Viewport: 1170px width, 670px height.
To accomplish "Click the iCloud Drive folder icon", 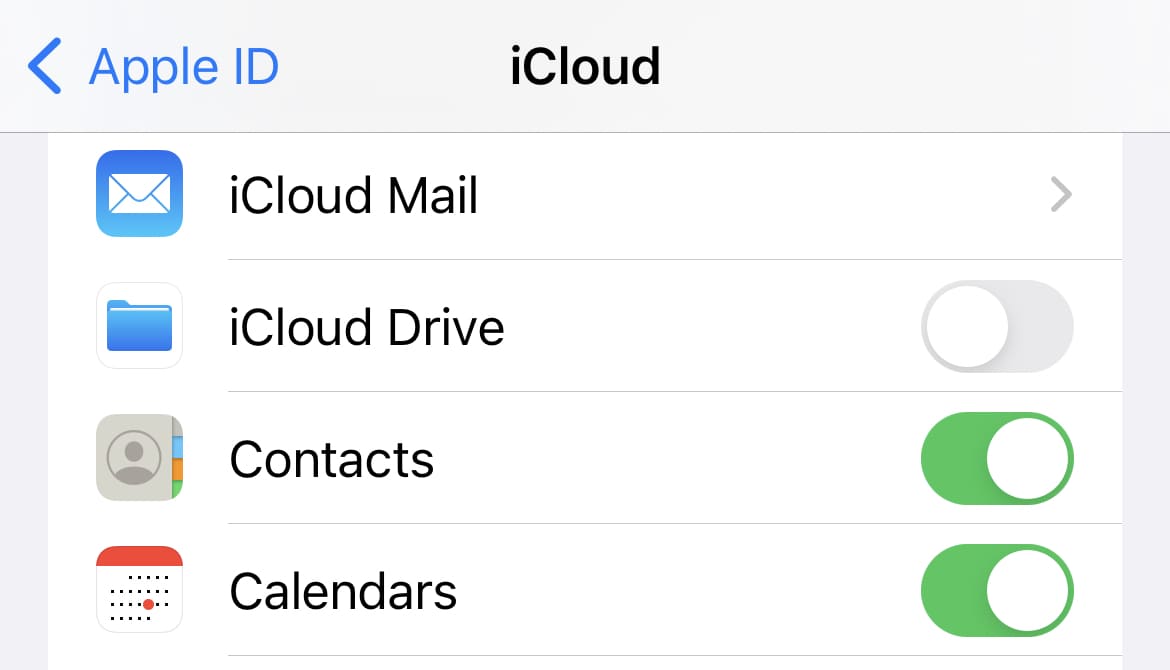I will click(x=139, y=326).
